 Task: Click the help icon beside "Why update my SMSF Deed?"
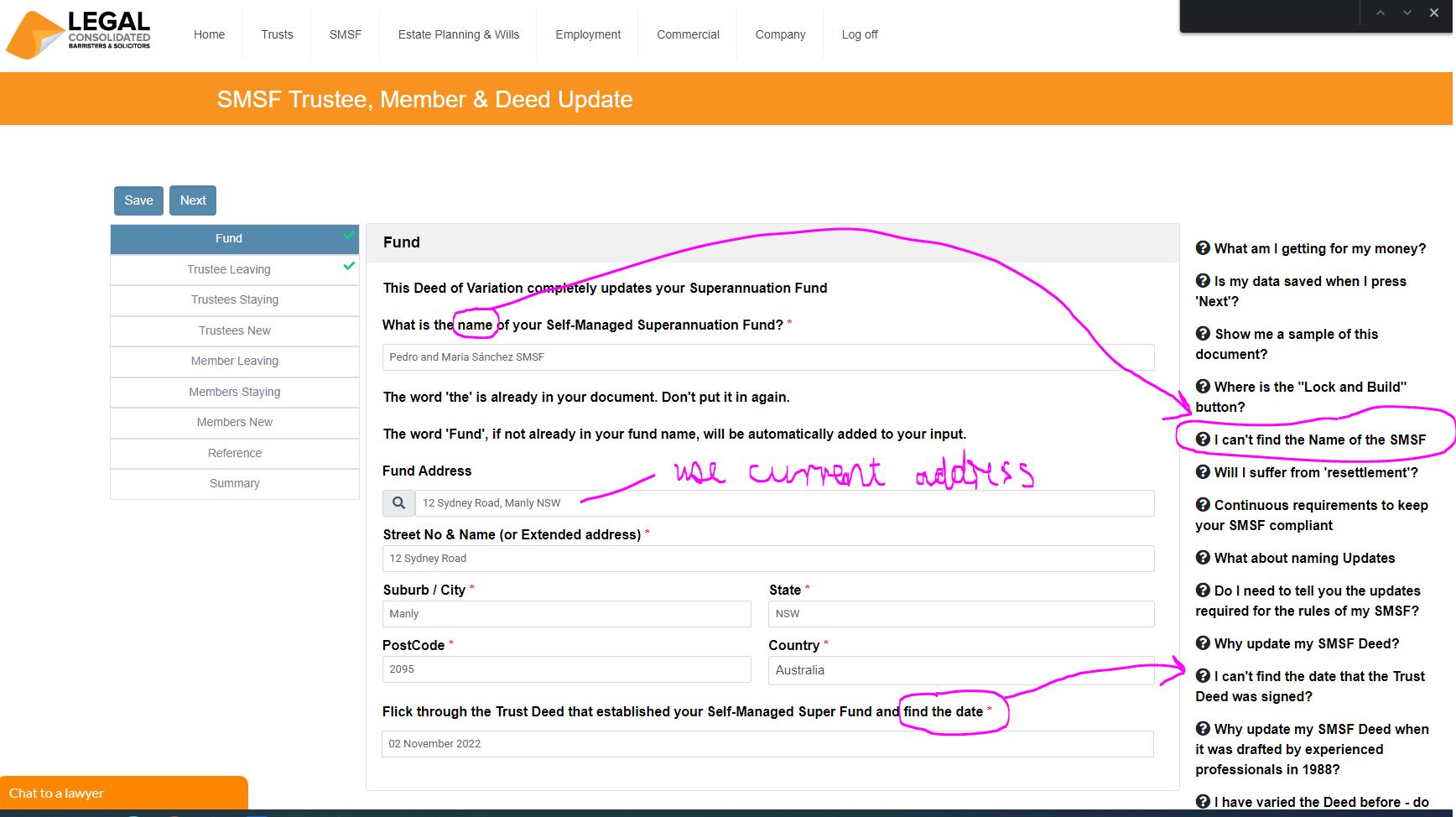pyautogui.click(x=1203, y=643)
